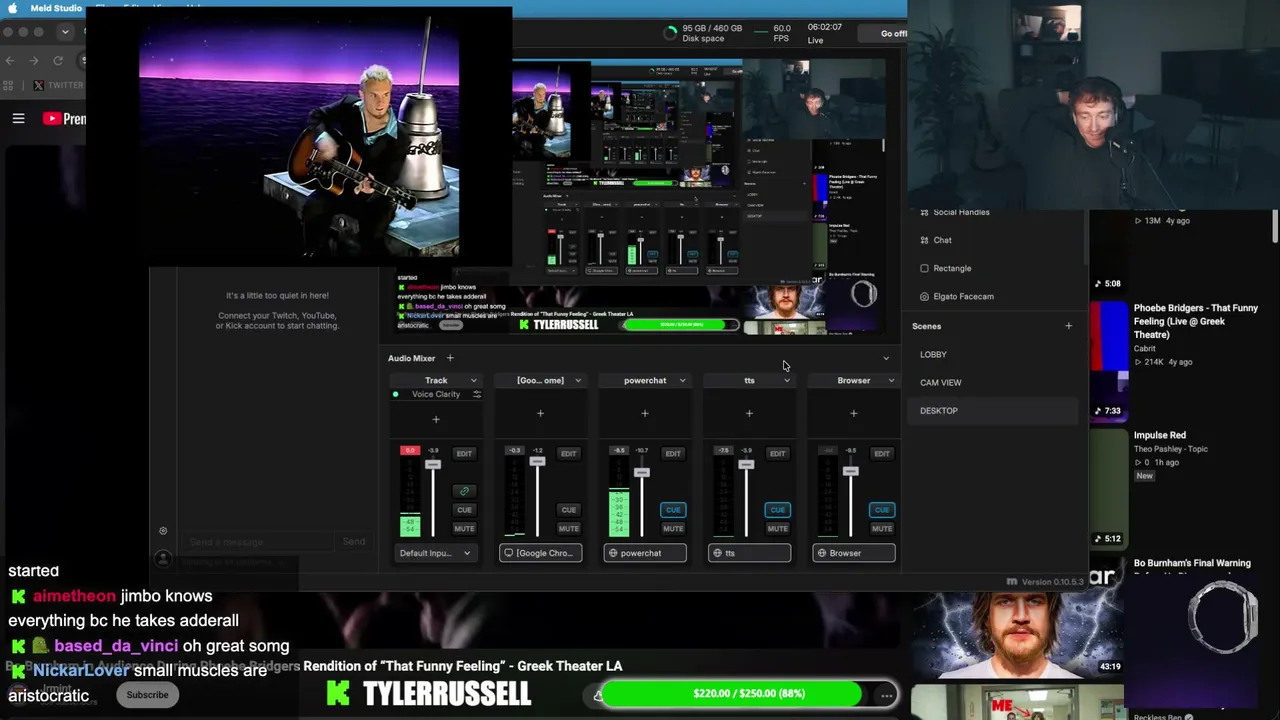Add an effect to the powerchat channel
Image resolution: width=1280 pixels, height=720 pixels.
(x=645, y=413)
